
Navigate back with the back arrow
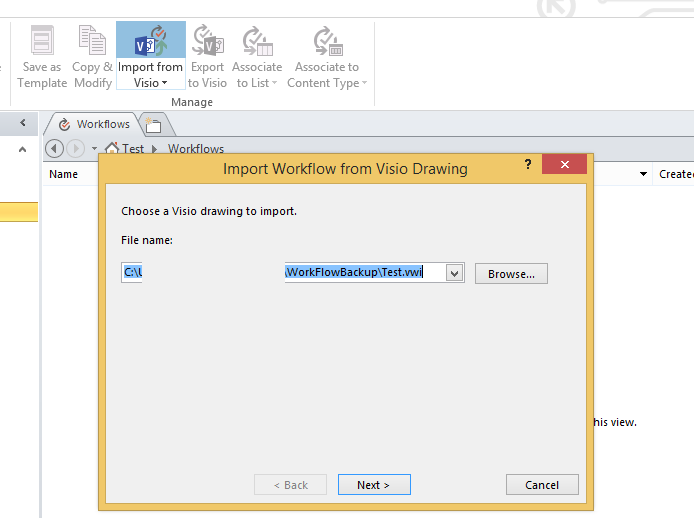pos(54,149)
